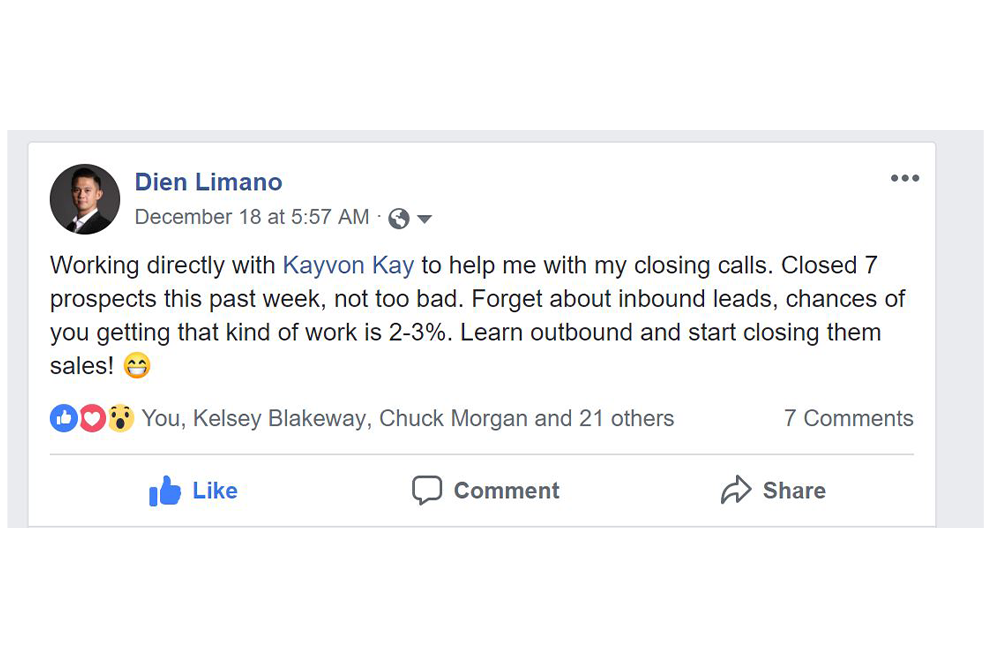Open the tagged Kayvon Kay profile link
Viewport: 991px width, 658px height.
pyautogui.click(x=348, y=265)
